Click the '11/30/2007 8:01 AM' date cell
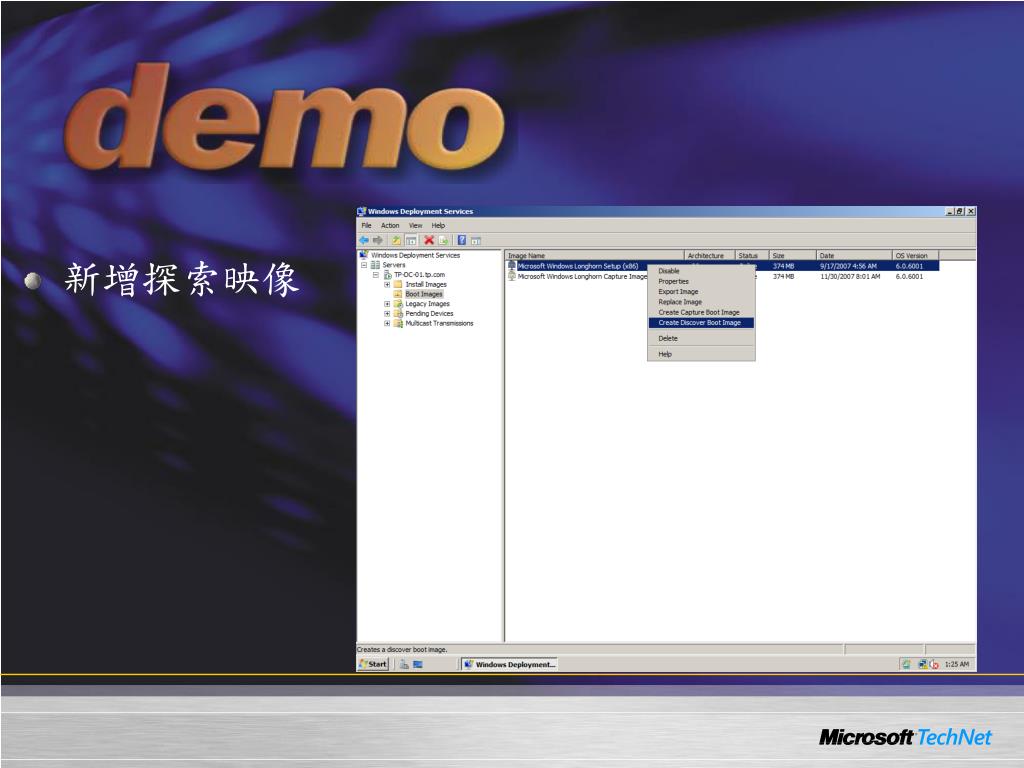Viewport: 1024px width, 768px height. click(850, 276)
